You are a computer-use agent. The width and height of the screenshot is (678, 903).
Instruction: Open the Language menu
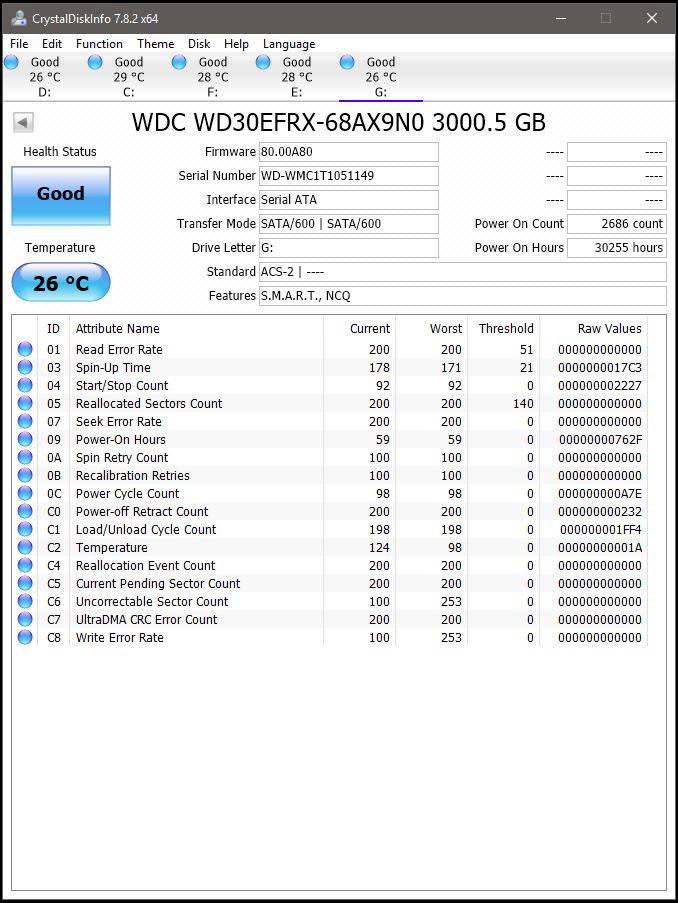point(289,44)
